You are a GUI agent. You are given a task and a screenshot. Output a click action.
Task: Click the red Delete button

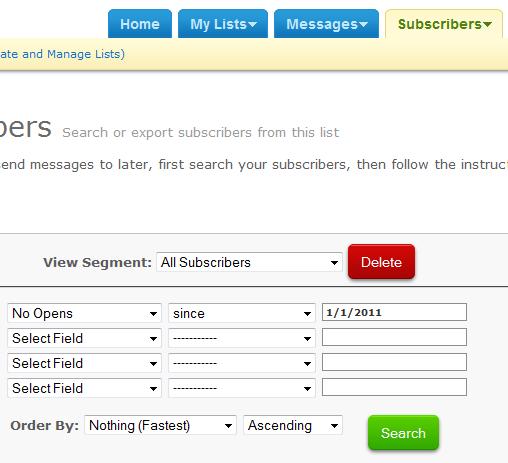(381, 262)
